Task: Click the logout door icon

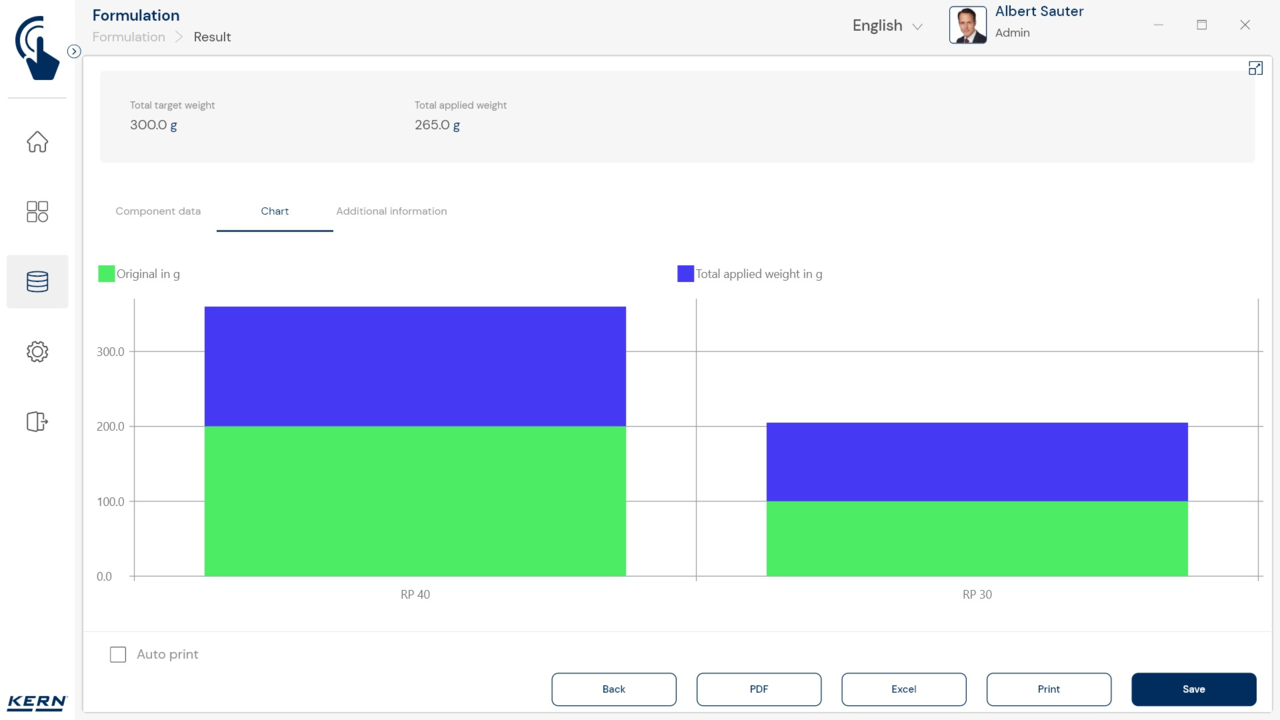Action: pos(37,422)
